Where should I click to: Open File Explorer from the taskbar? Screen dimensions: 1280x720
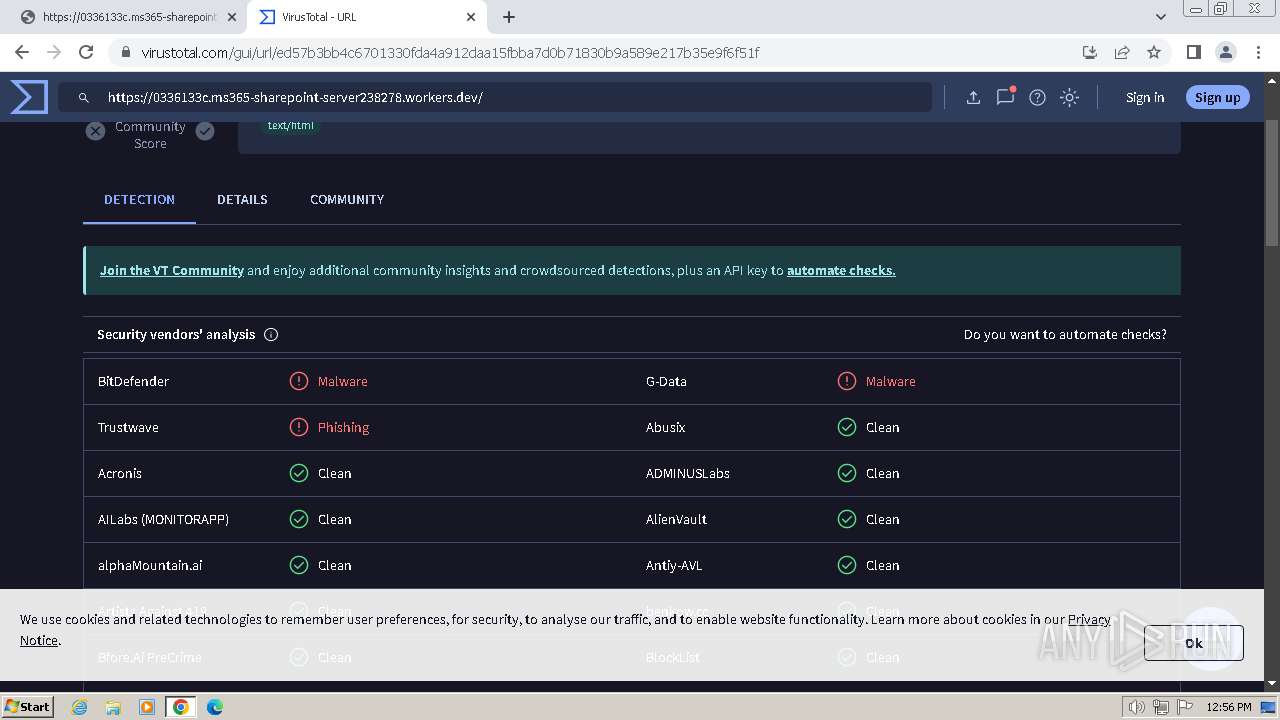(113, 707)
